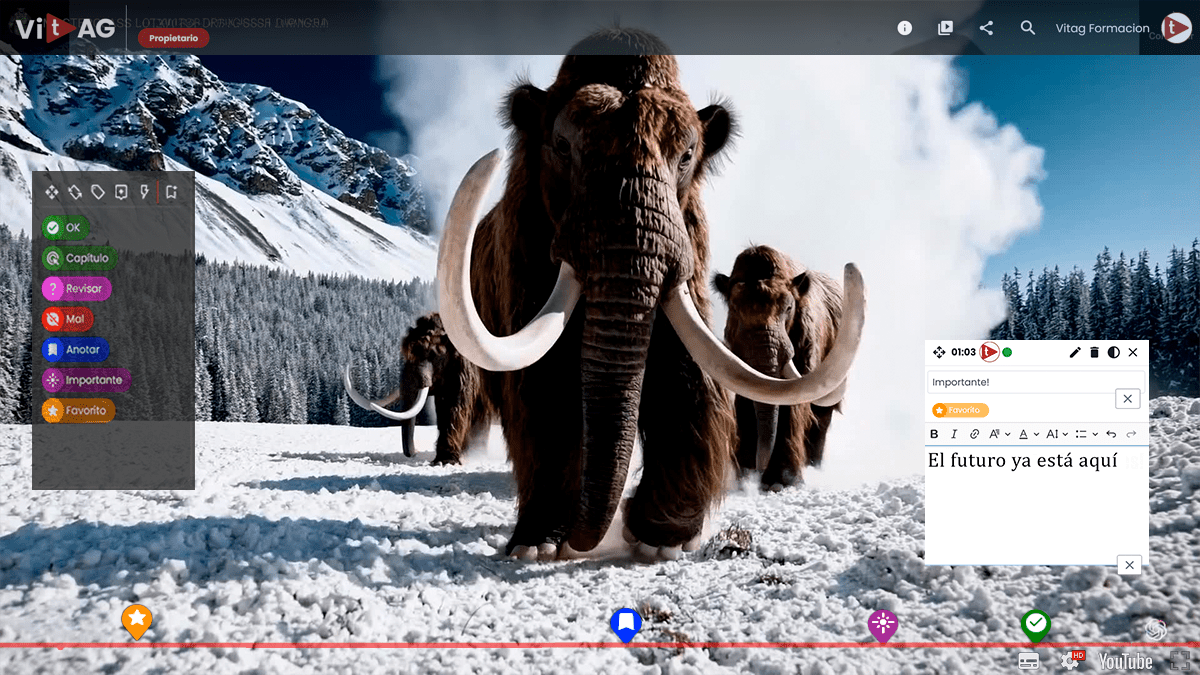Click the red play logo in note header
The image size is (1200, 675).
tap(990, 352)
